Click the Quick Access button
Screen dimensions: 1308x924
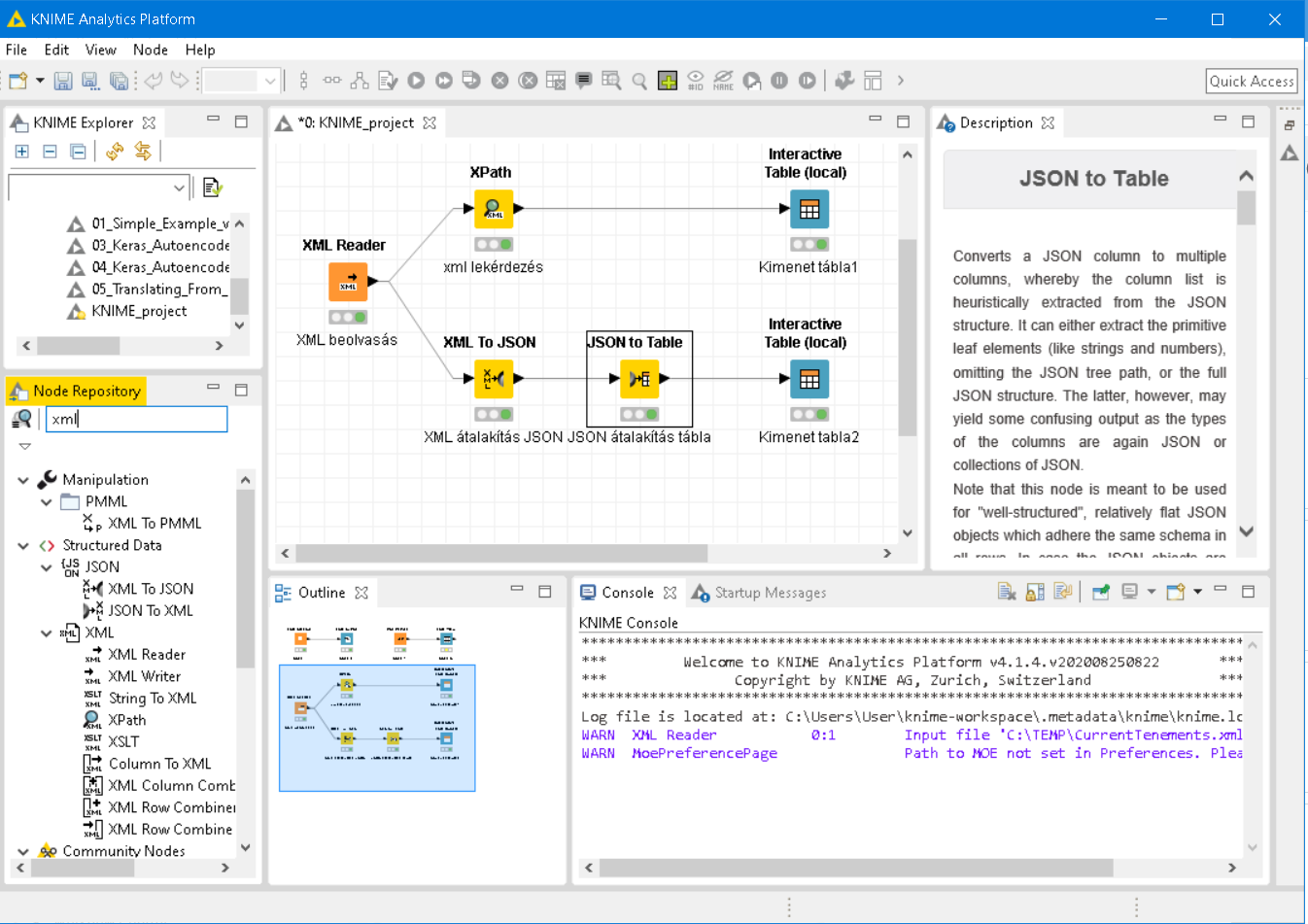[x=1252, y=82]
